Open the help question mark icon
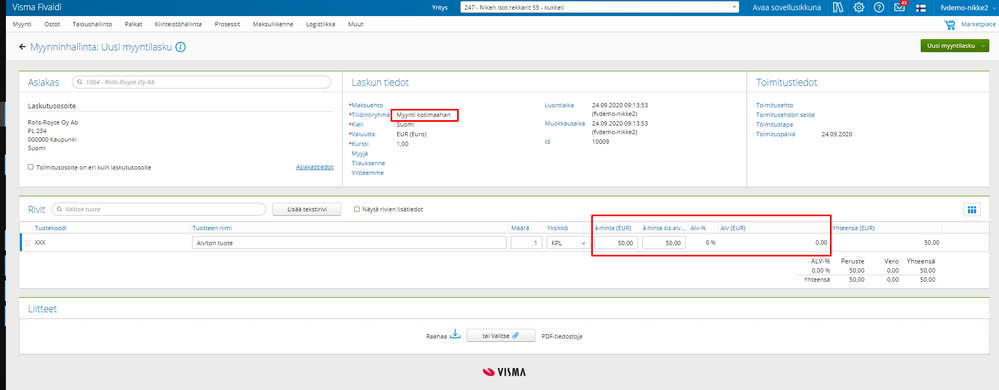The width and height of the screenshot is (999, 390). click(x=879, y=8)
